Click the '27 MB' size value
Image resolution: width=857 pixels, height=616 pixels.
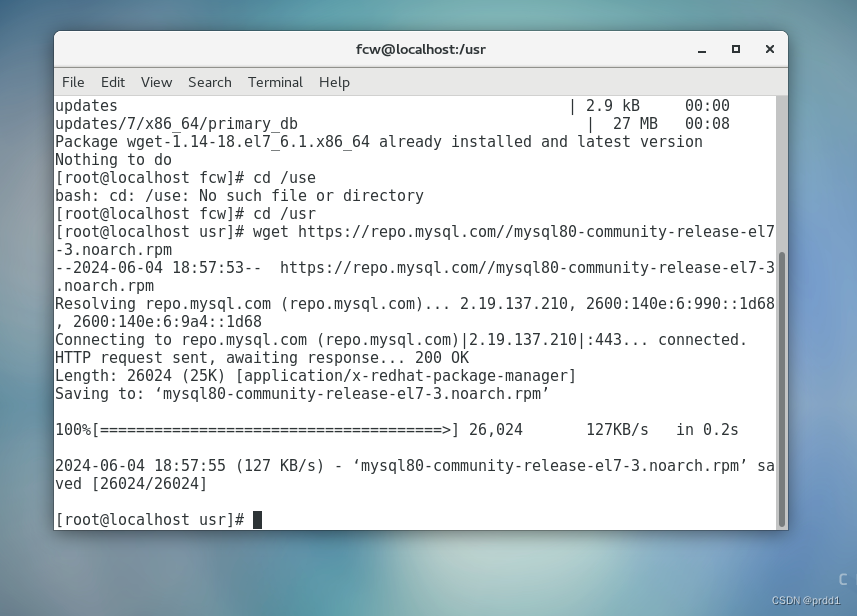tap(635, 124)
